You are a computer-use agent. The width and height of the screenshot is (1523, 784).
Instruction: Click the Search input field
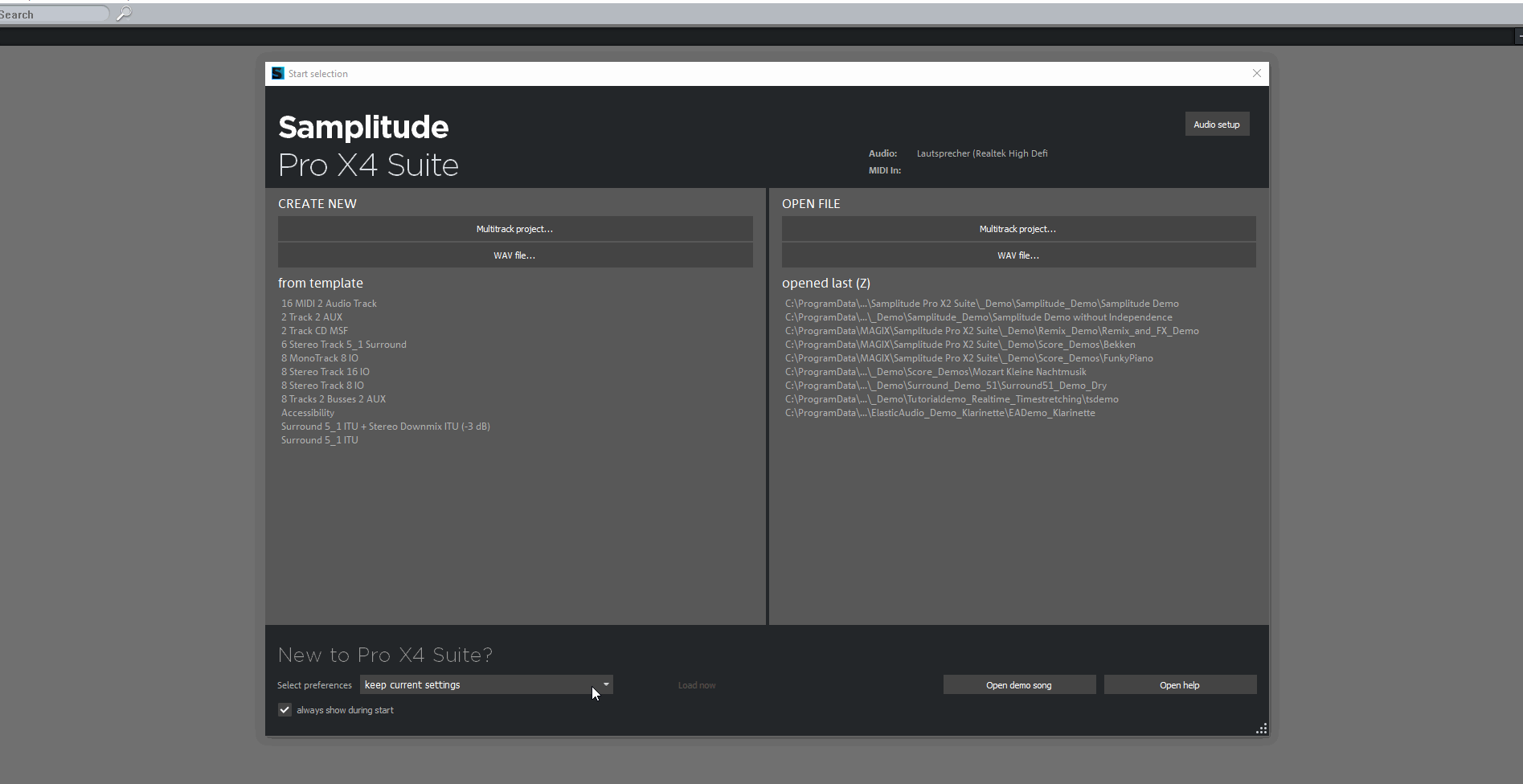pyautogui.click(x=53, y=14)
